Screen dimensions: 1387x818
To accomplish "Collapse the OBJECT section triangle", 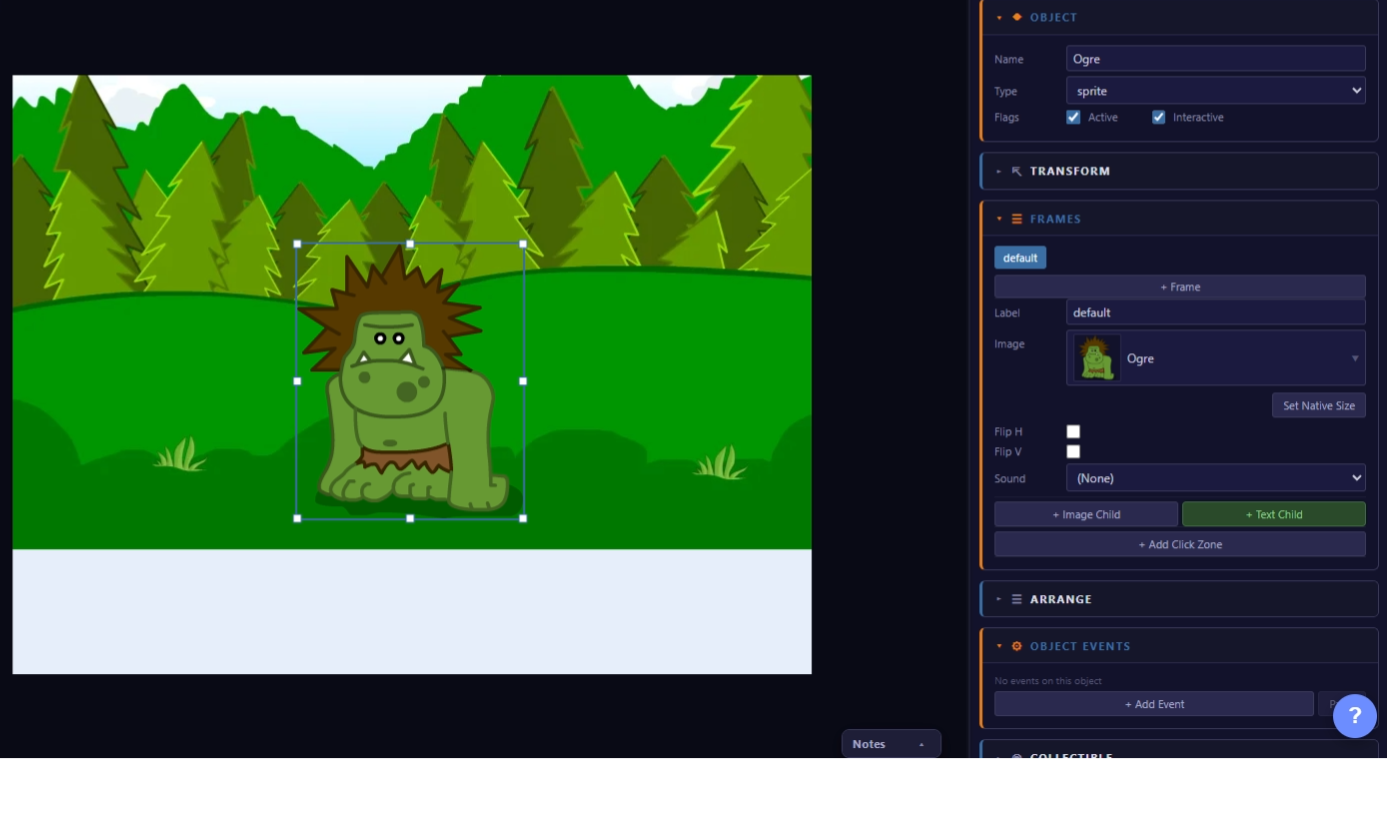I will (x=999, y=17).
